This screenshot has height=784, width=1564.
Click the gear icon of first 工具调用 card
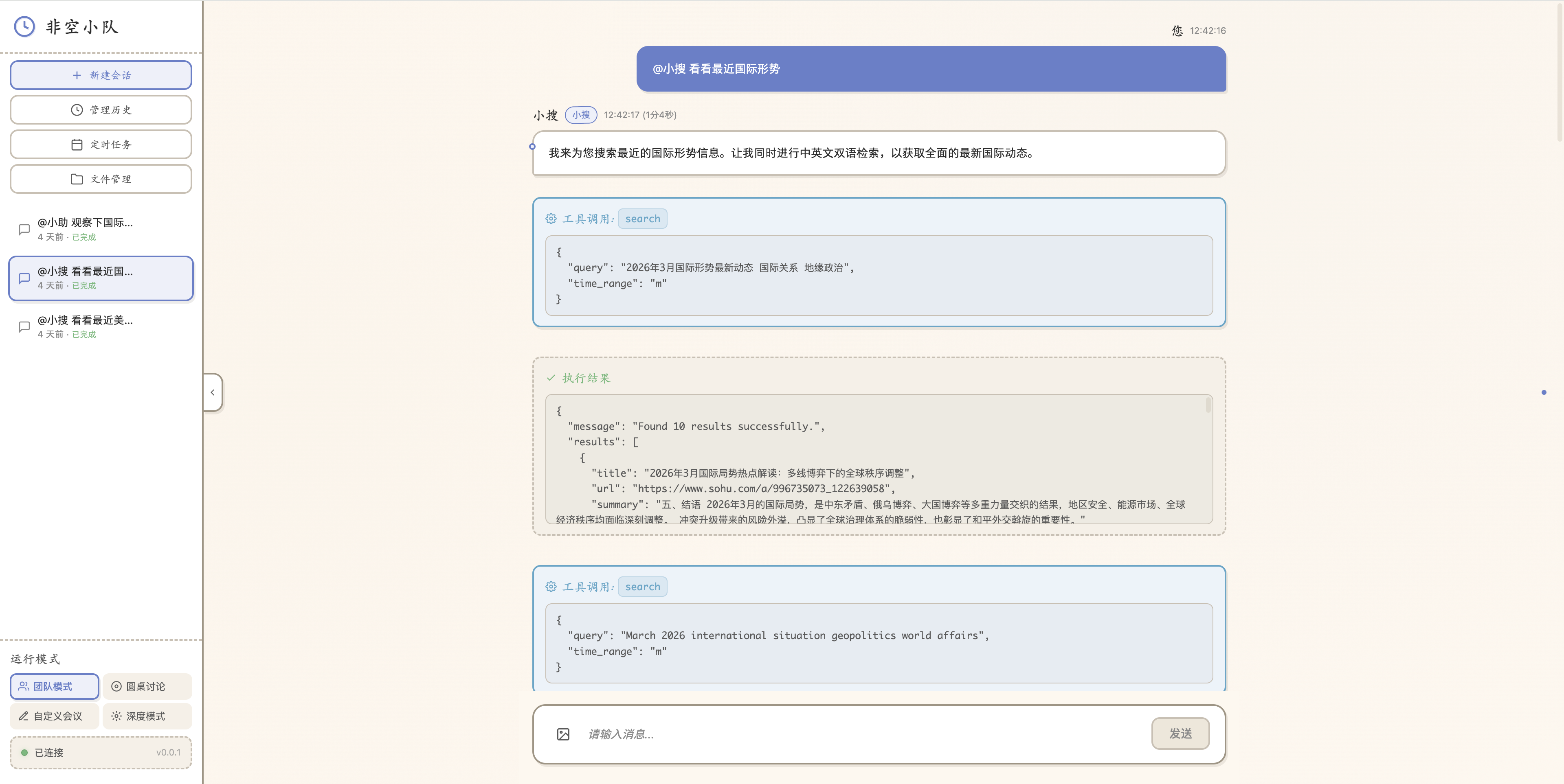[551, 219]
